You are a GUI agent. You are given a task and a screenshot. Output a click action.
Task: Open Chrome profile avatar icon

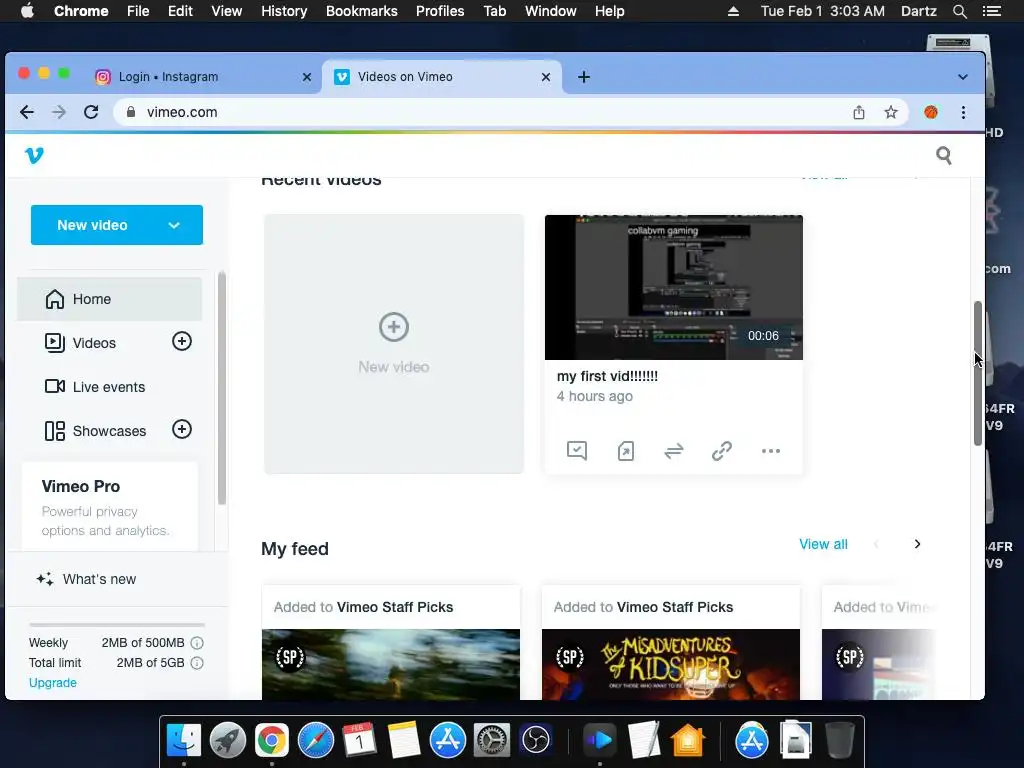tap(931, 112)
